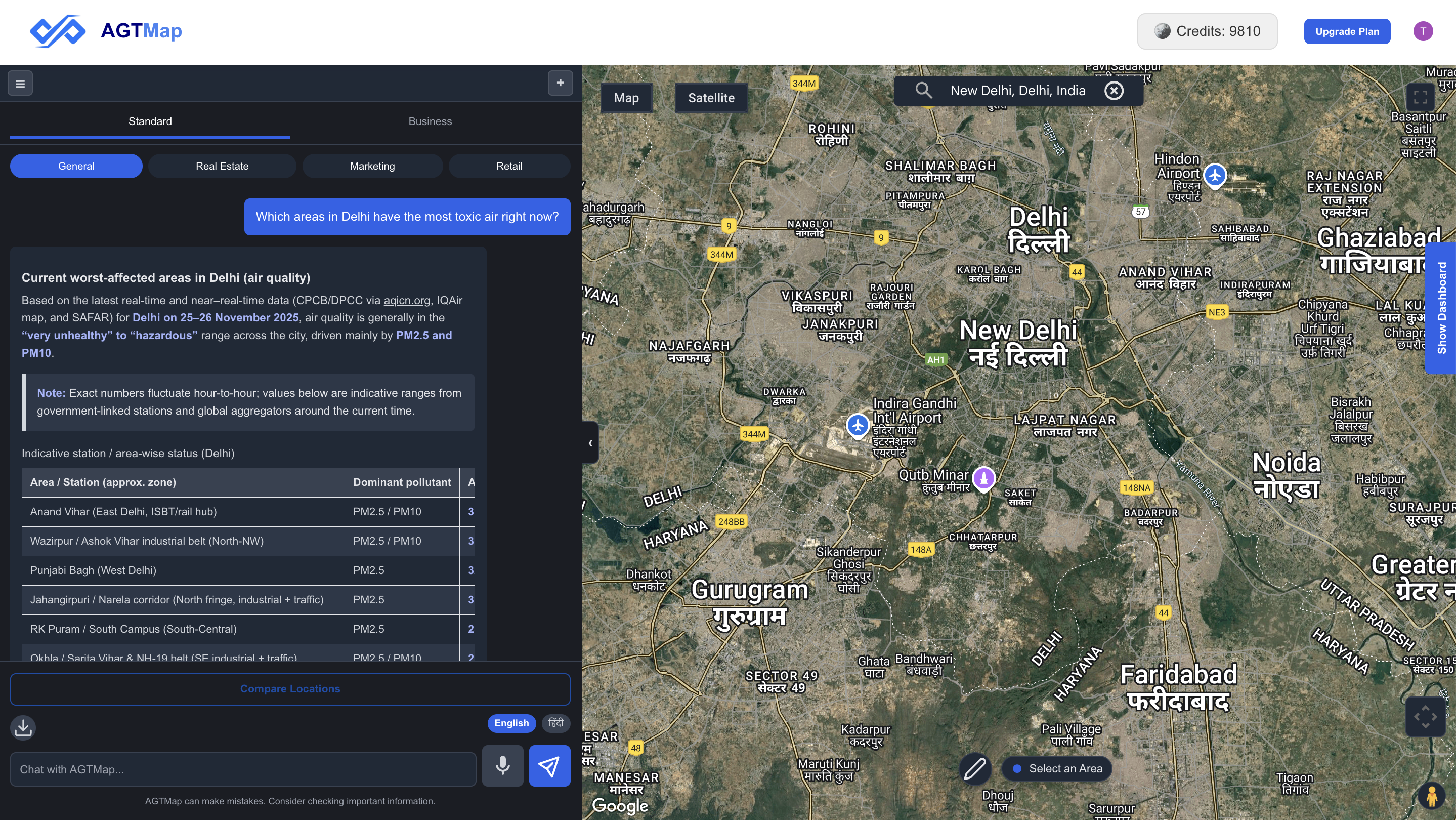Select the pencil draw tool on map
This screenshot has height=820, width=1456.
(975, 768)
